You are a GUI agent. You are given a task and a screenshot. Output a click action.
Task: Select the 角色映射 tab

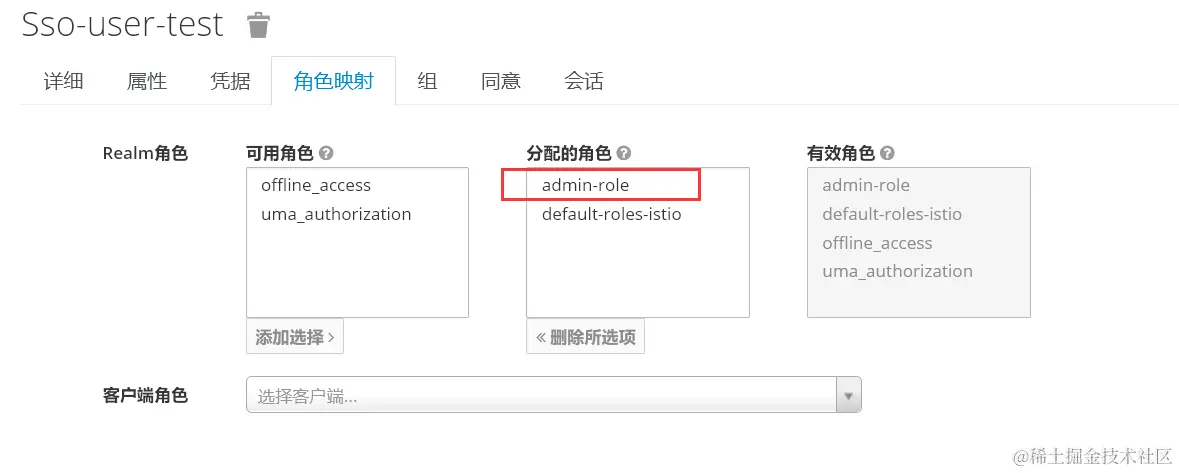333,81
